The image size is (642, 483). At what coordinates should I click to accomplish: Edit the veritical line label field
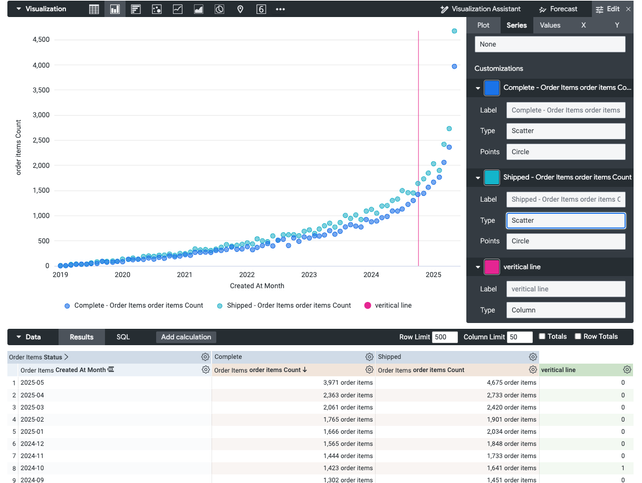coord(566,289)
